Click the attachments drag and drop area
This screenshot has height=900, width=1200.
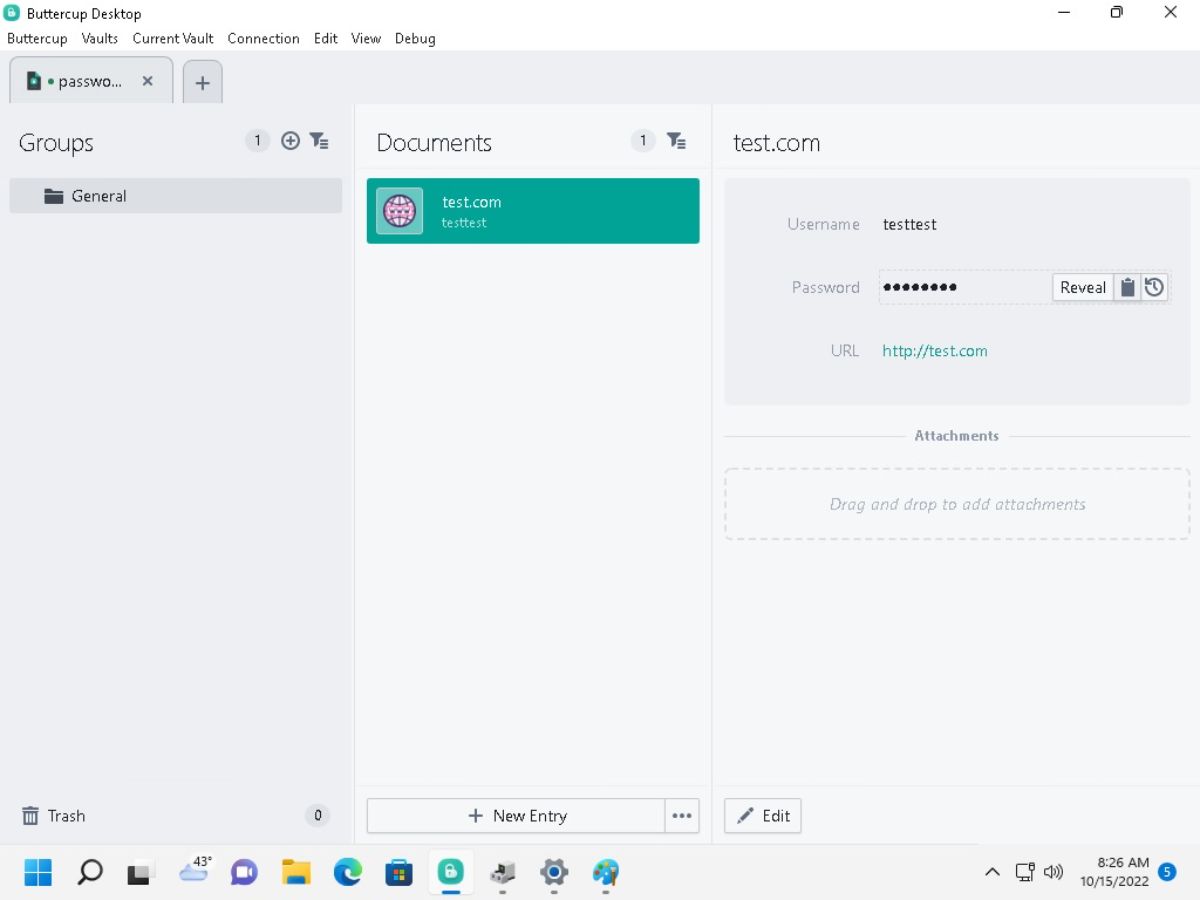click(x=957, y=504)
